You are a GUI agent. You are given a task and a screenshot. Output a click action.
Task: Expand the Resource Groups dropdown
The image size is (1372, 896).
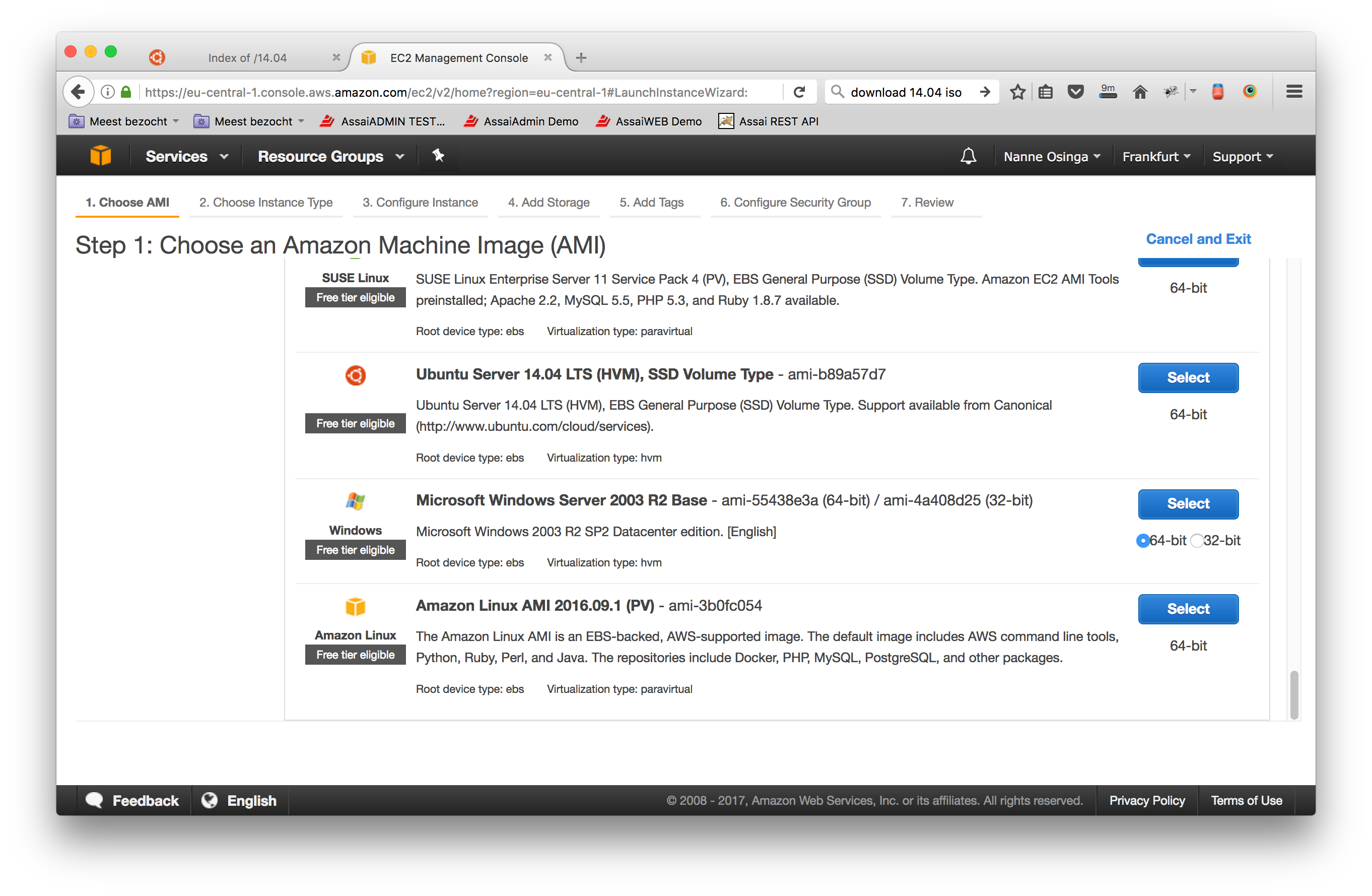tap(331, 156)
